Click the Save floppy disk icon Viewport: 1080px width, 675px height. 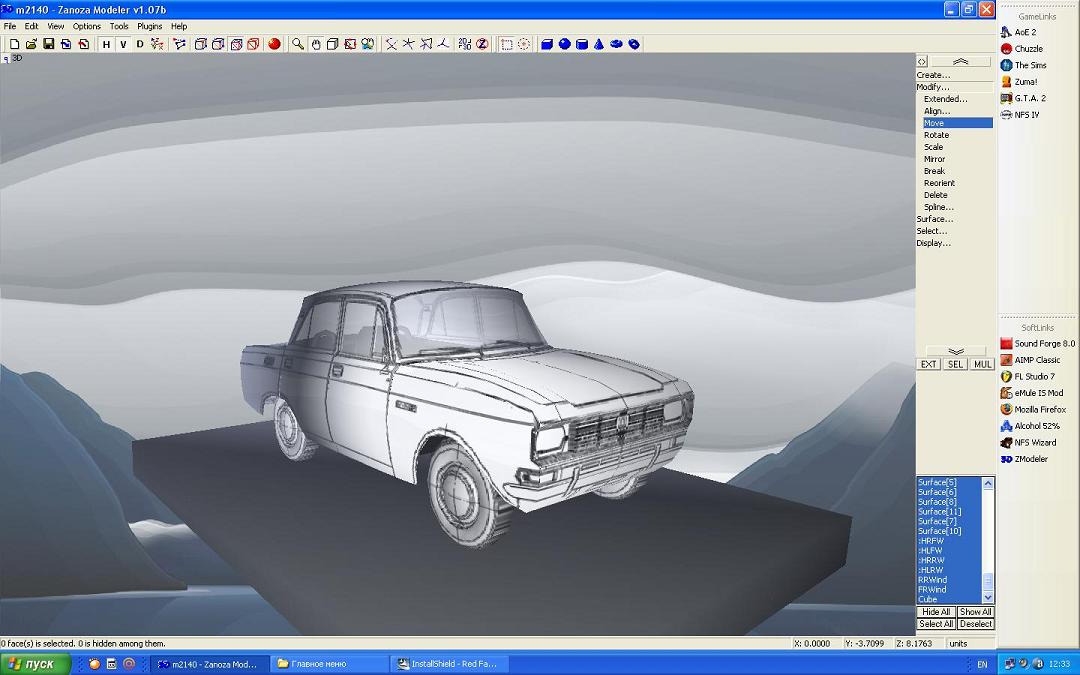[x=48, y=44]
